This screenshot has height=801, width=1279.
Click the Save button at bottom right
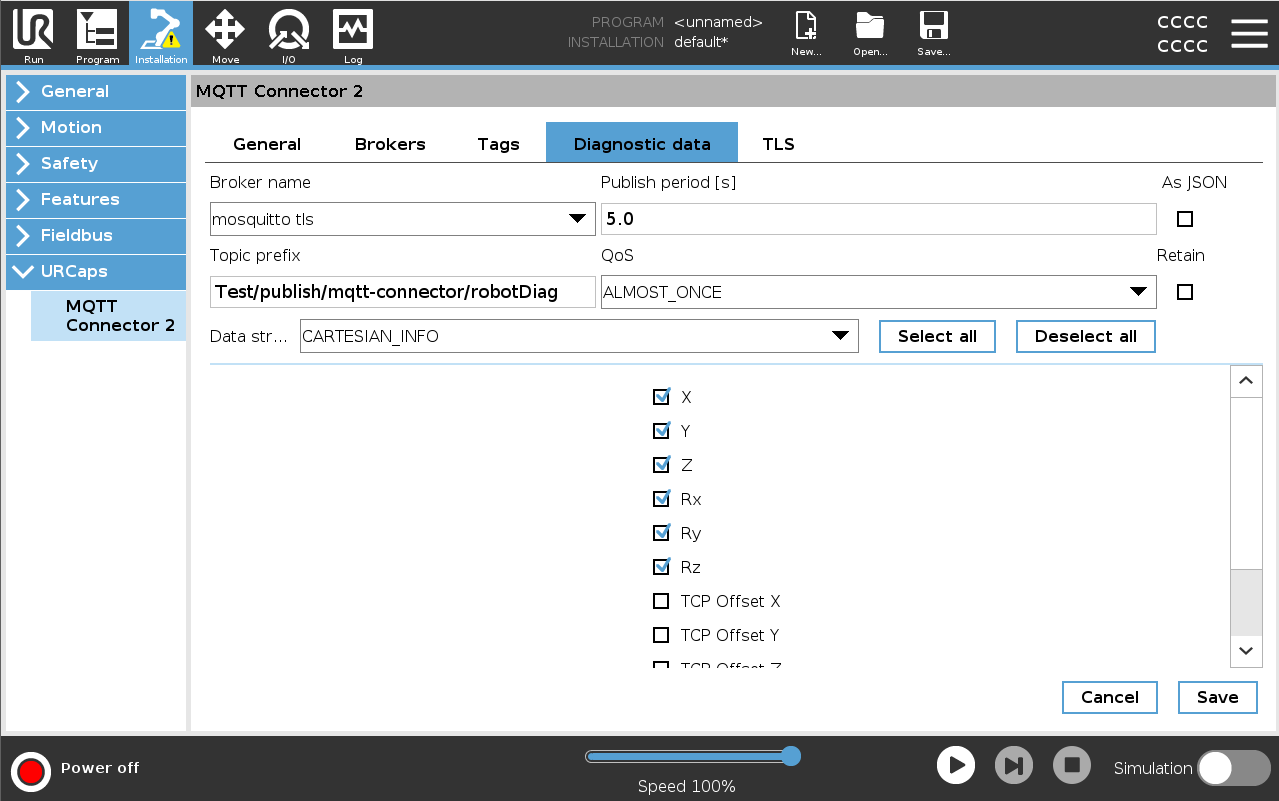coord(1217,697)
